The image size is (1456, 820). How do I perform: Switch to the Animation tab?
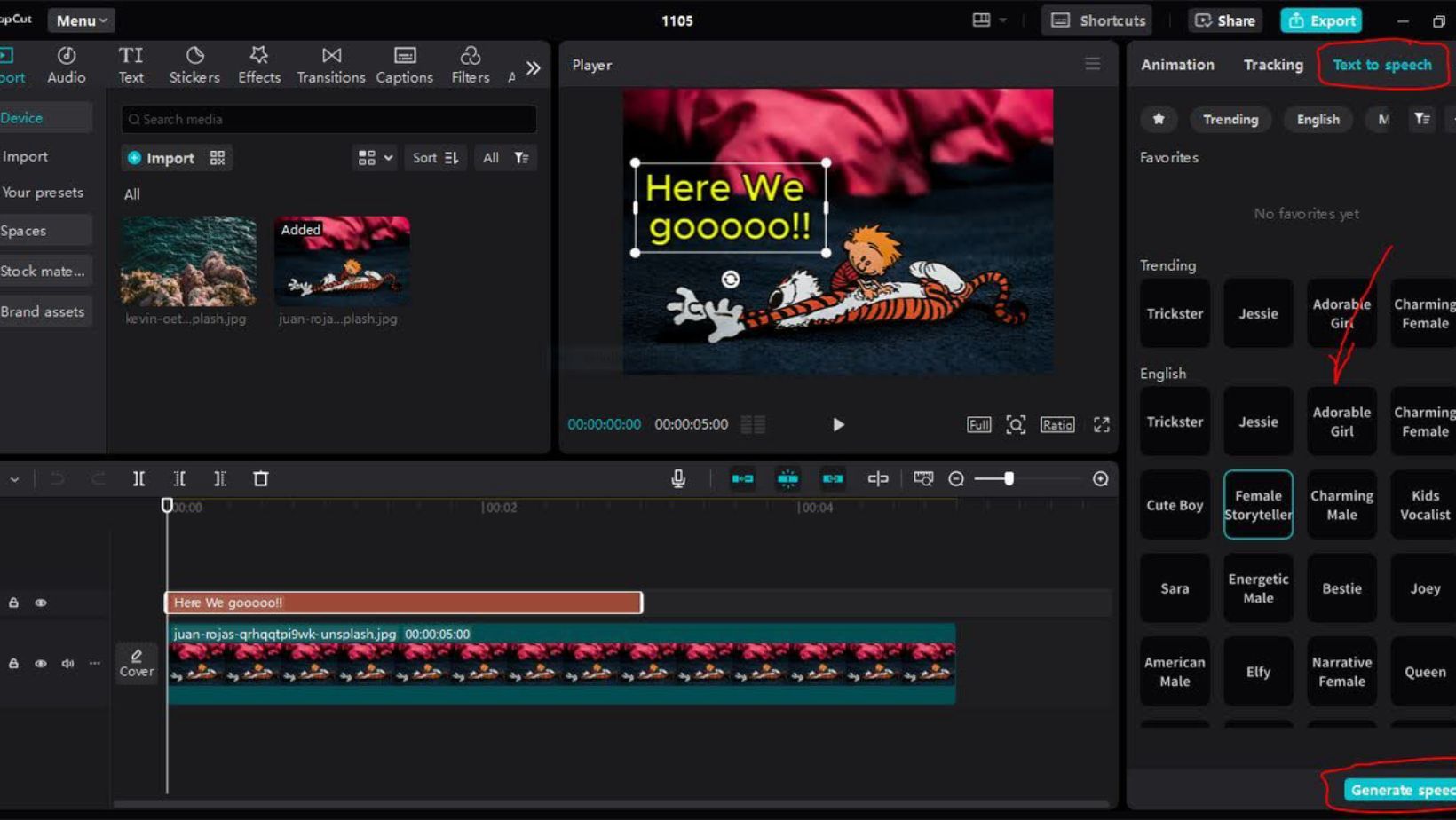pos(1177,65)
